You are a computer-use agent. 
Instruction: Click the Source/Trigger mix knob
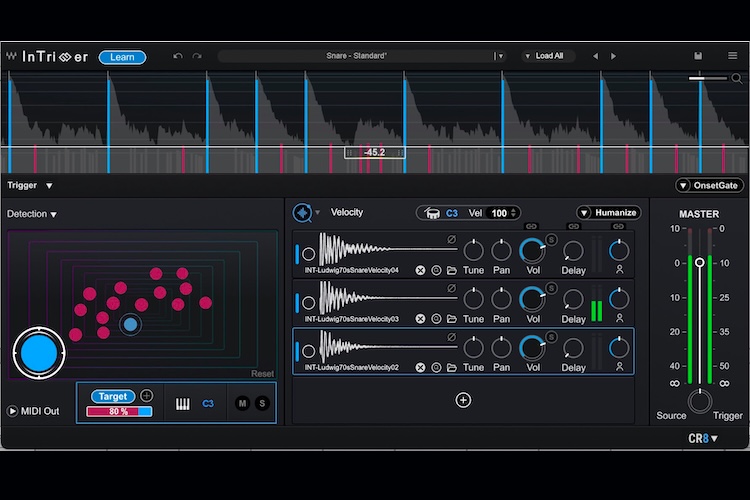click(699, 401)
